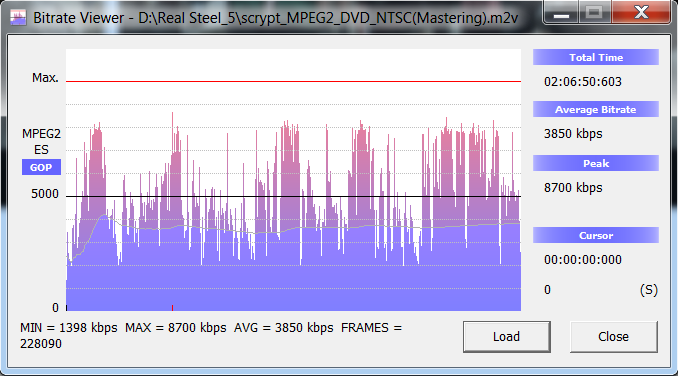
Task: Click the Close button at bottom right
Action: click(614, 337)
